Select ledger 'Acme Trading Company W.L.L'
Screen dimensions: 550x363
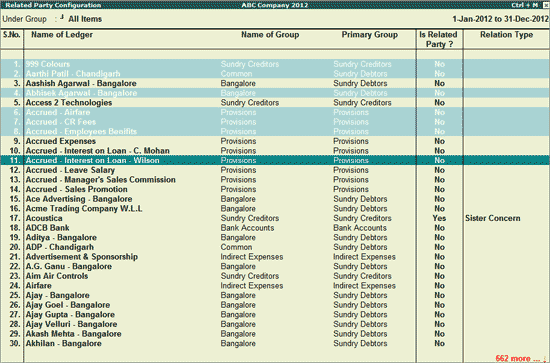click(x=84, y=209)
